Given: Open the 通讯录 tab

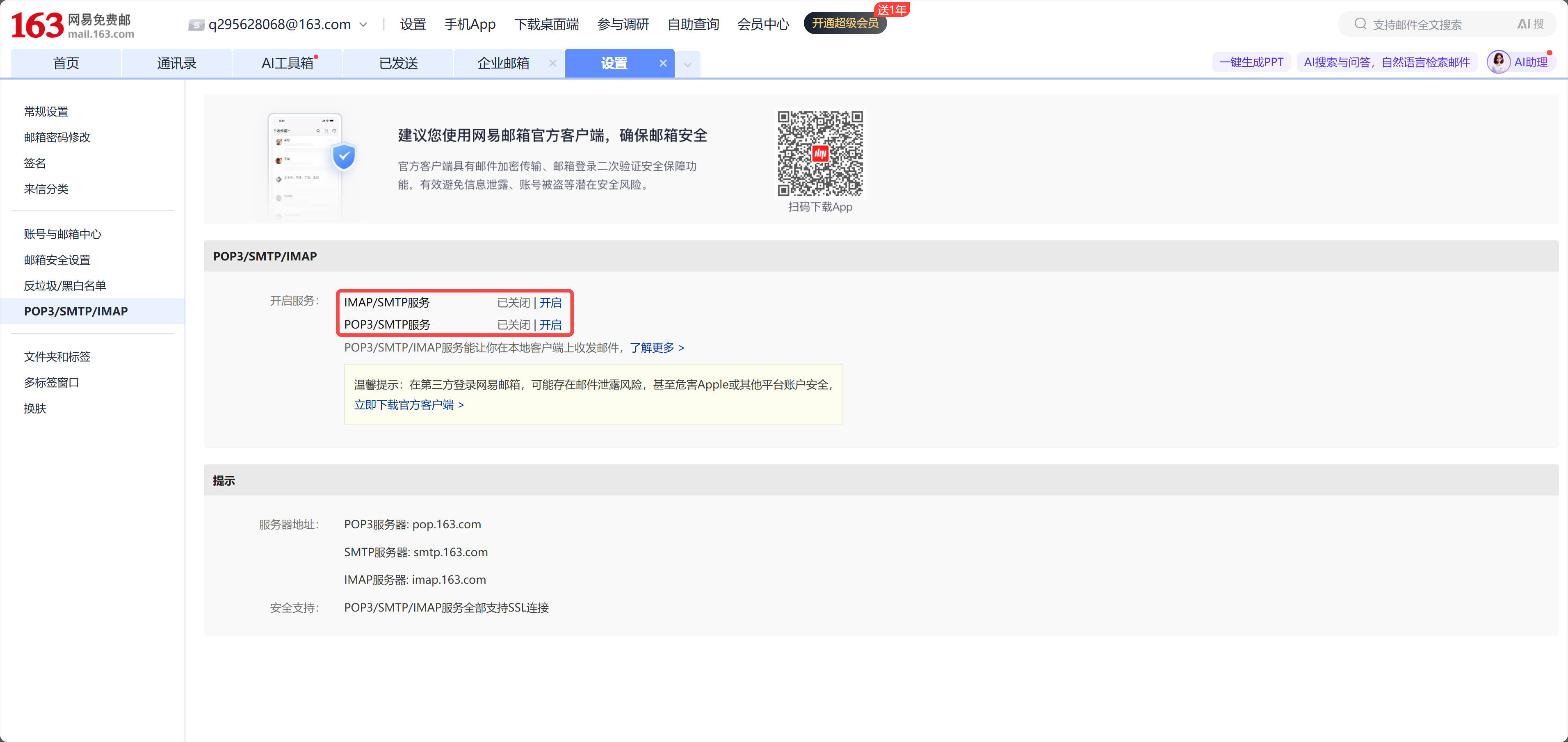Looking at the screenshot, I should pos(176,63).
